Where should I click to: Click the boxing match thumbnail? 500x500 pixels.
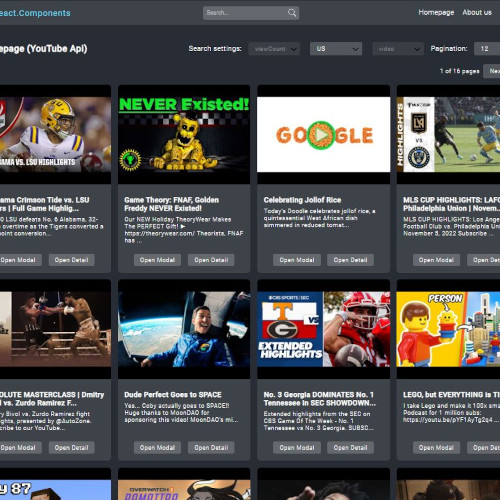click(x=55, y=329)
